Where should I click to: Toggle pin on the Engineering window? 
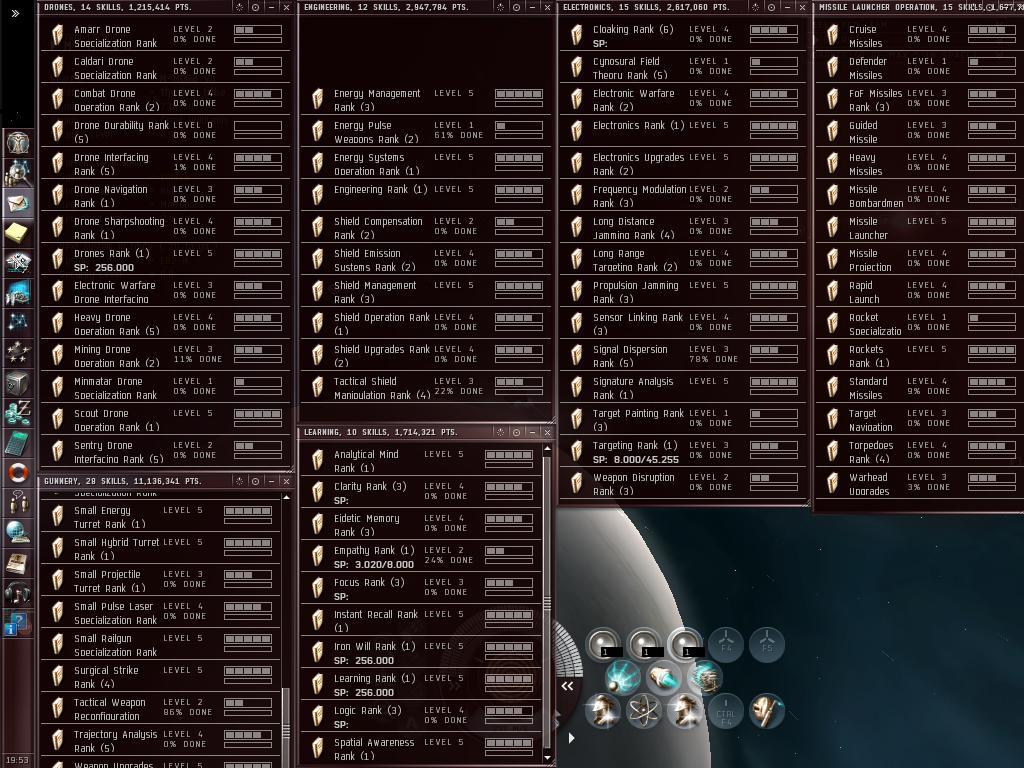(501, 7)
